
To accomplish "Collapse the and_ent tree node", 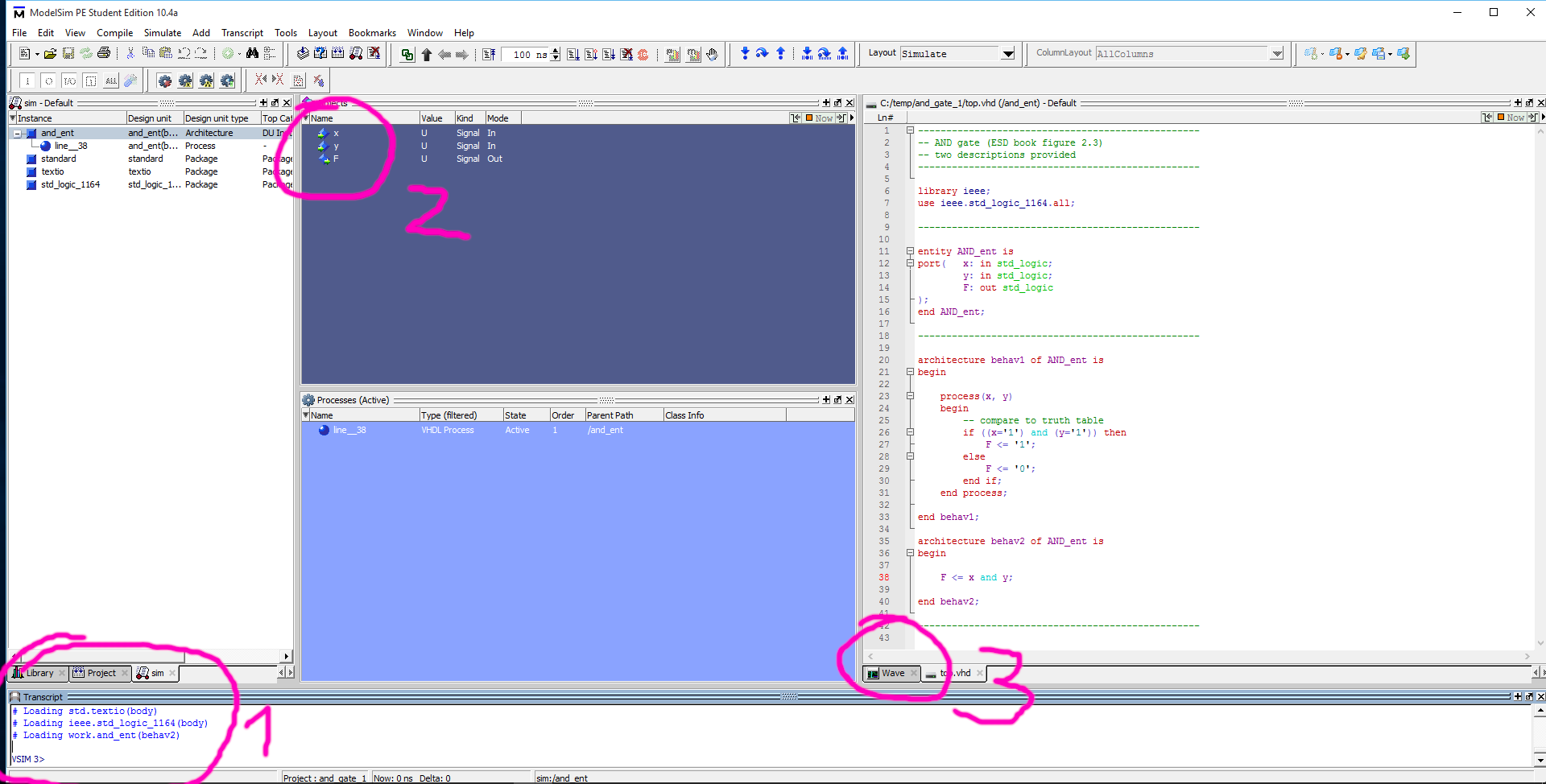I will pos(17,134).
